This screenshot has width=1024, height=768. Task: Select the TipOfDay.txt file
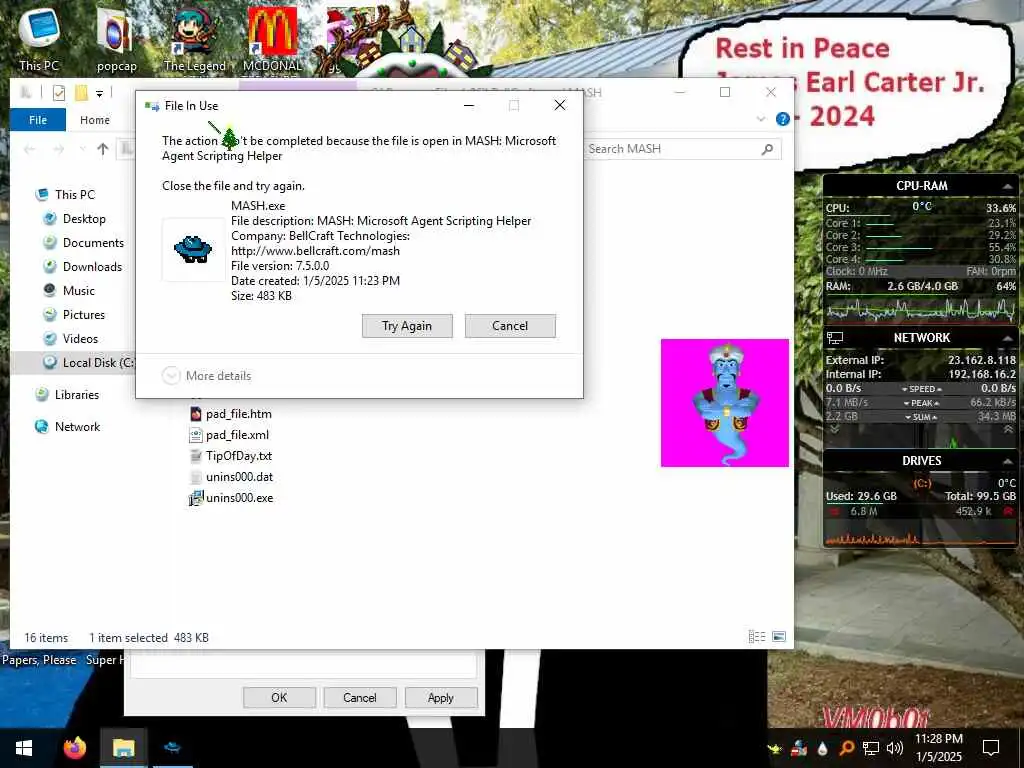click(x=231, y=455)
